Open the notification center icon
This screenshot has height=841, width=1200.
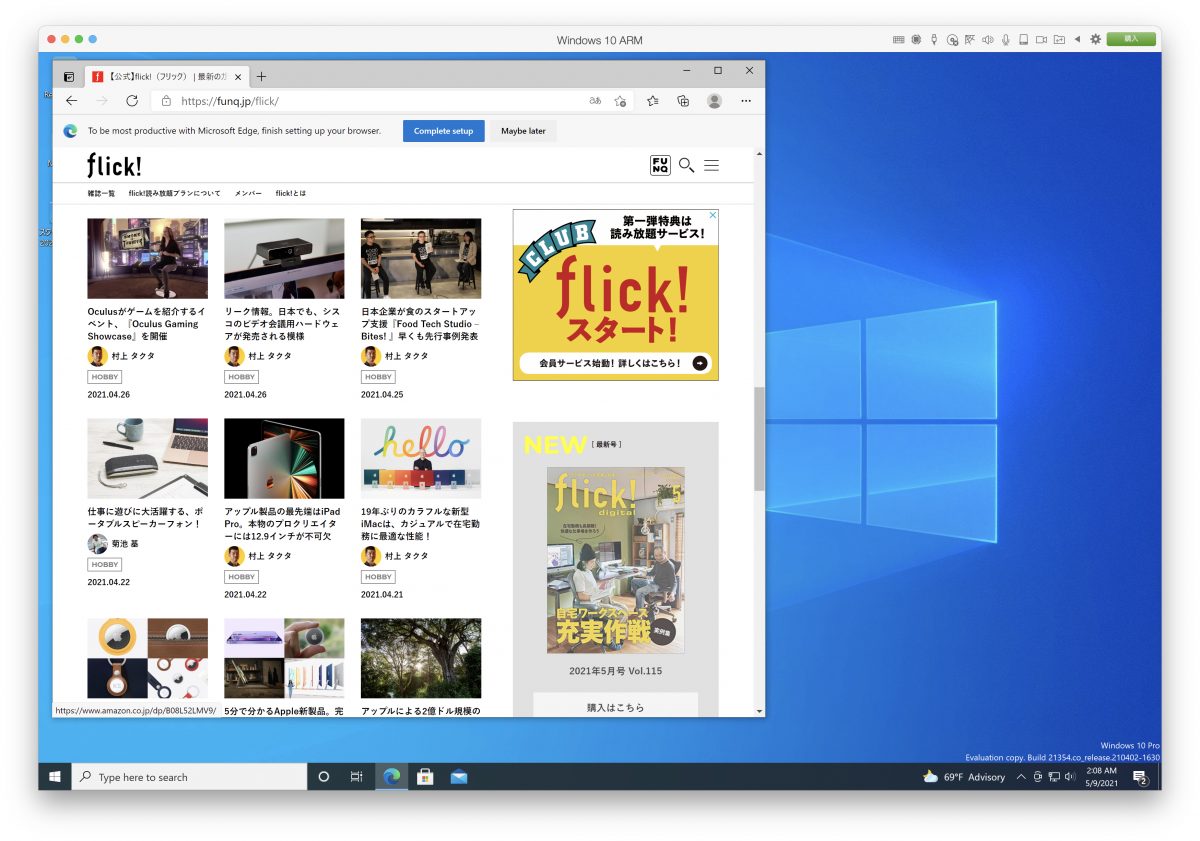pyautogui.click(x=1139, y=777)
